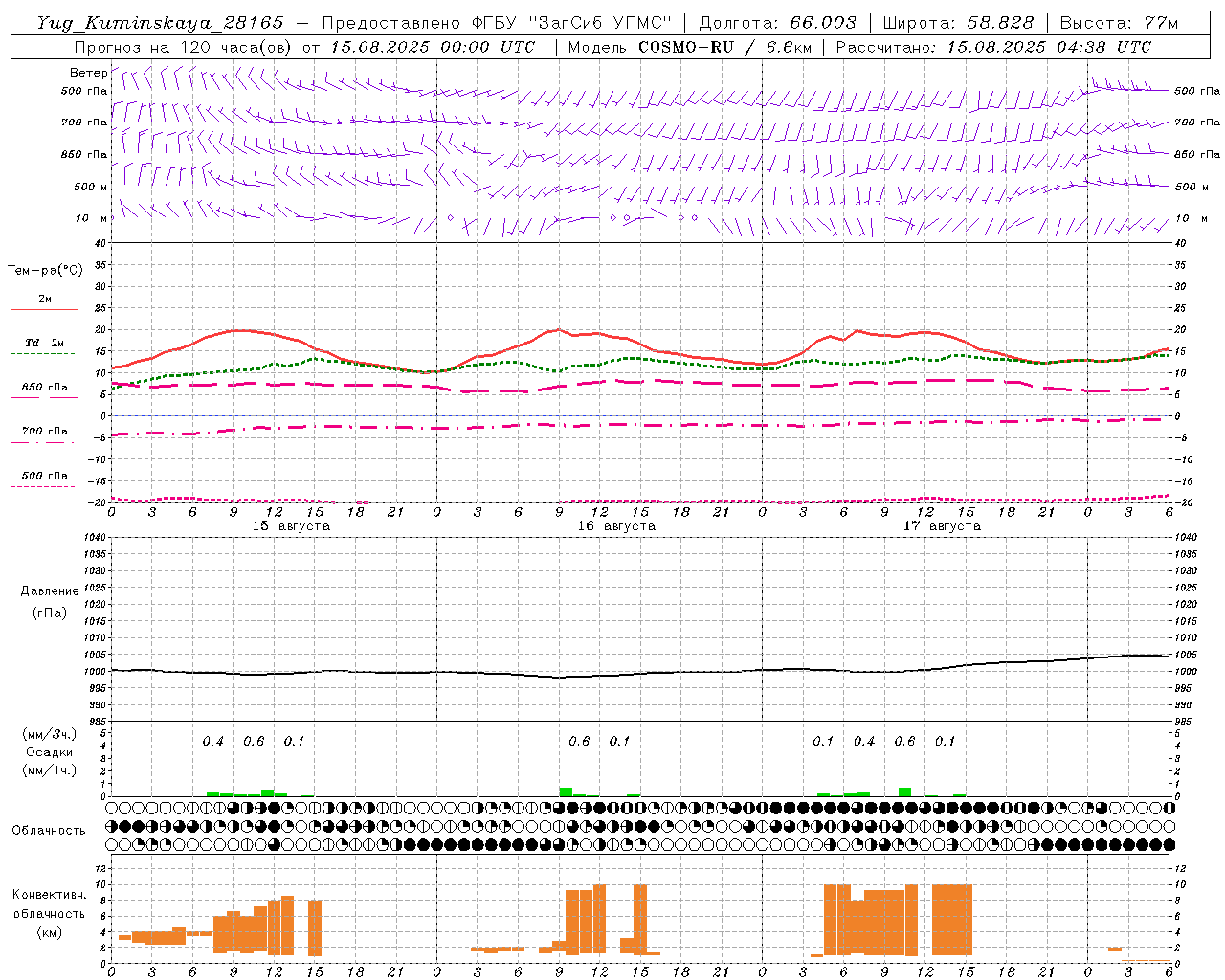Click the first circle in top cloudiness row
The width and height of the screenshot is (1225, 980).
[x=112, y=808]
